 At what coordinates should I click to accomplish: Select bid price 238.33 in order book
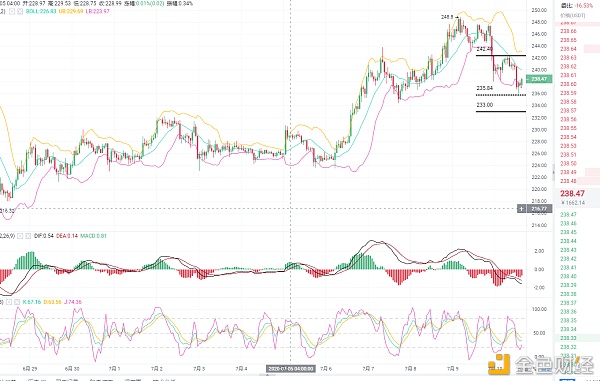(568, 338)
